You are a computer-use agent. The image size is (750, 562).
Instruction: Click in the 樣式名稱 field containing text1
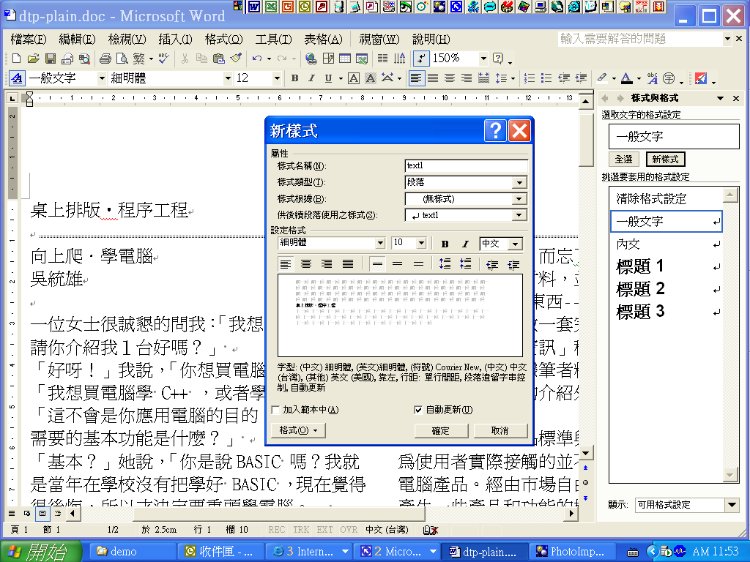[x=466, y=165]
